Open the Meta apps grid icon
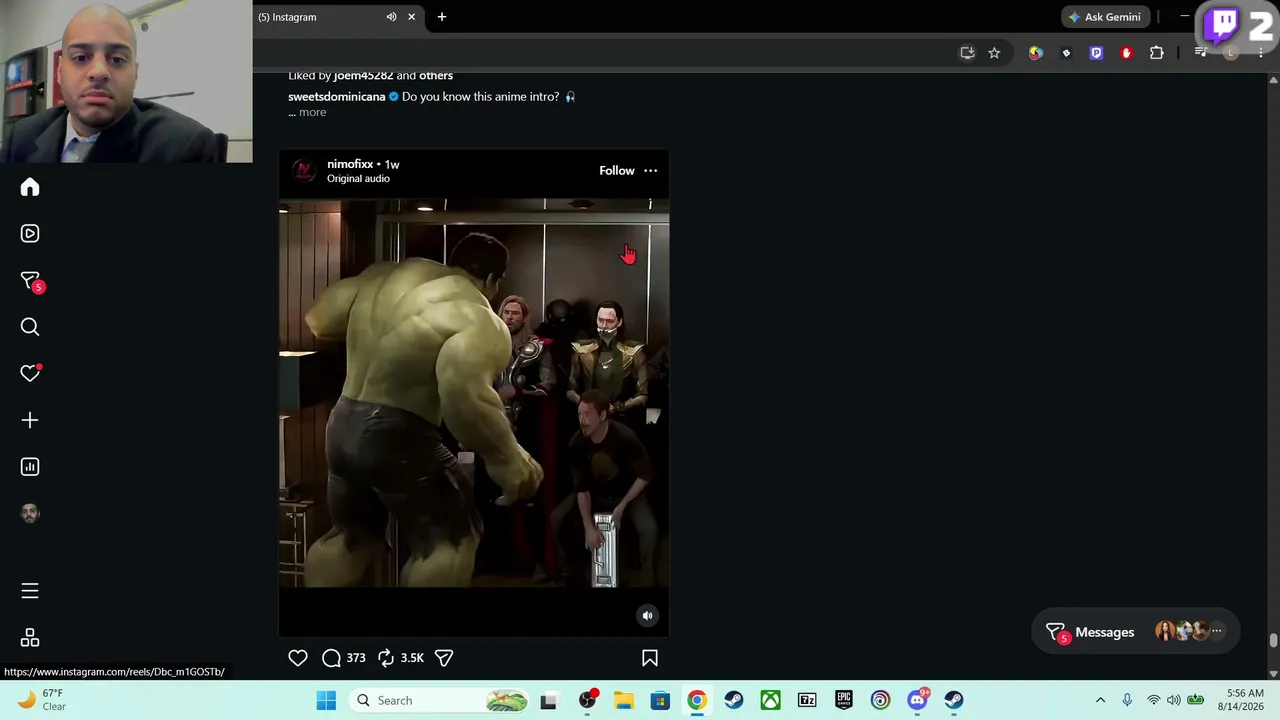The height and width of the screenshot is (720, 1280). 30,638
